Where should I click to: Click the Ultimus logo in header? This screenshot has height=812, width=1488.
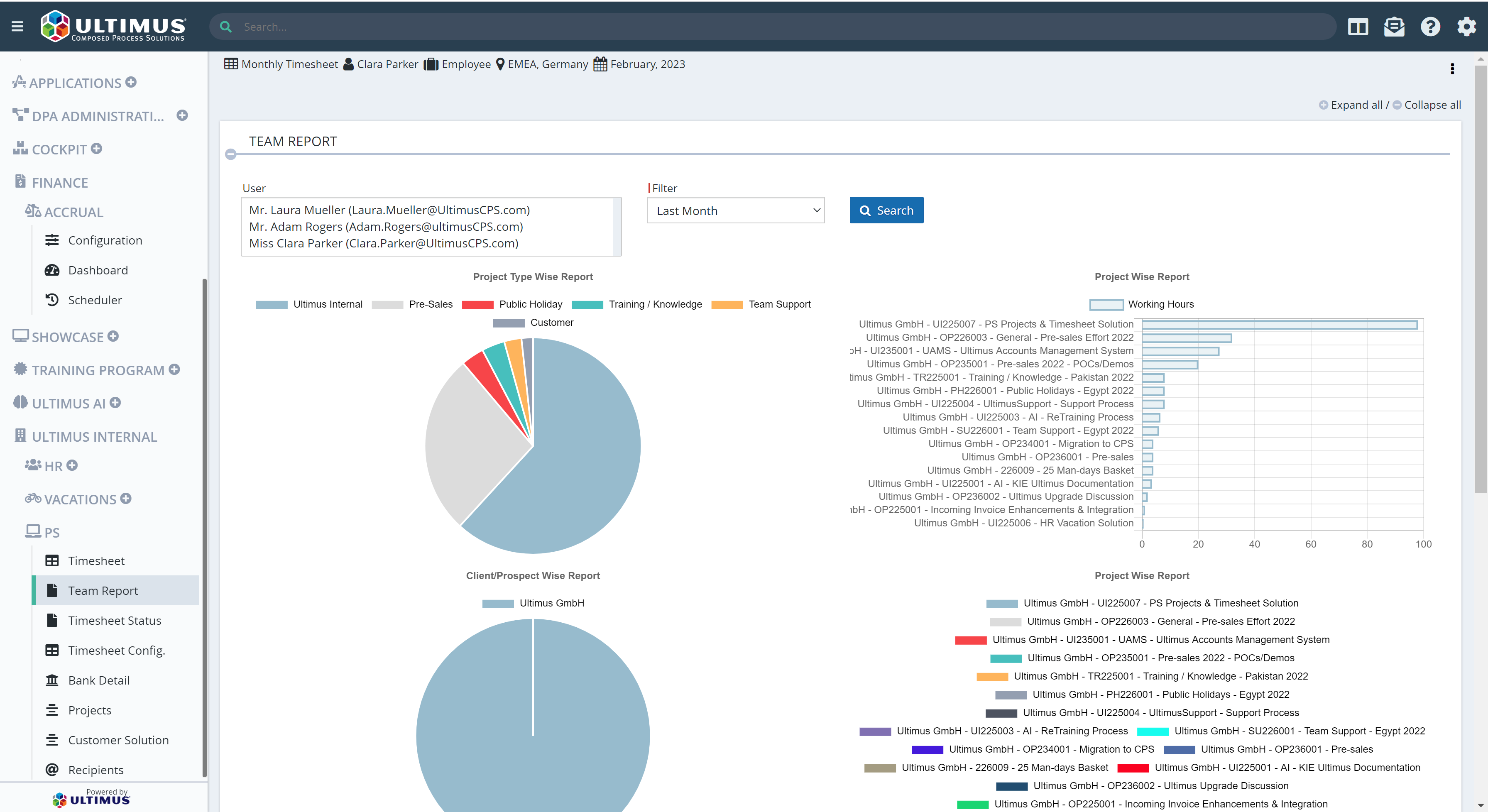[113, 27]
